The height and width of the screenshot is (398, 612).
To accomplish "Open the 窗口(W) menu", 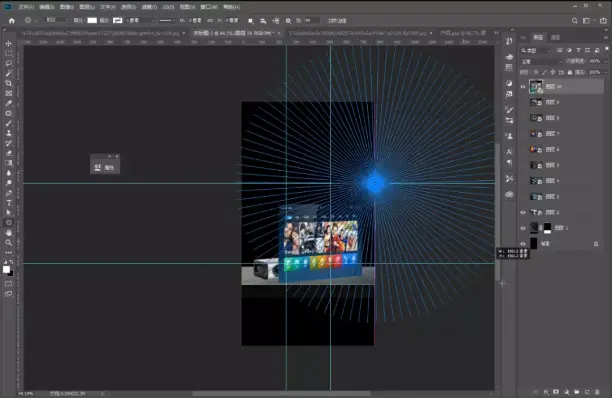I will point(209,7).
